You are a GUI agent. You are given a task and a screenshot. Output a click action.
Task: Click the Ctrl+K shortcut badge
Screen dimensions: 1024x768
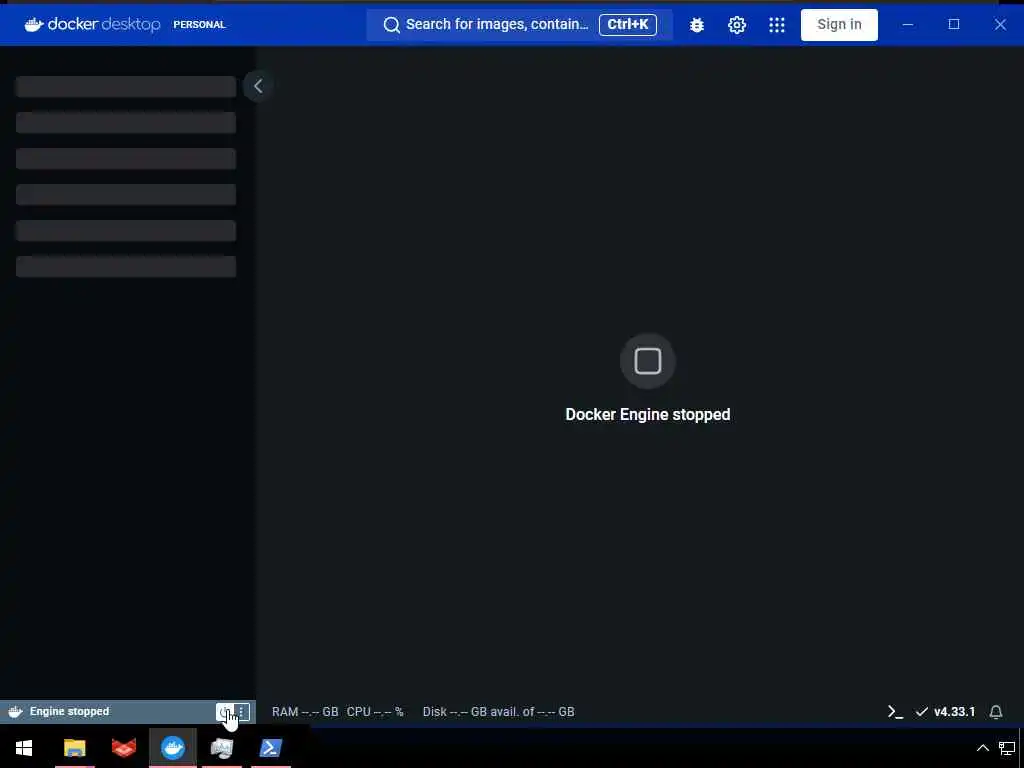click(x=628, y=25)
